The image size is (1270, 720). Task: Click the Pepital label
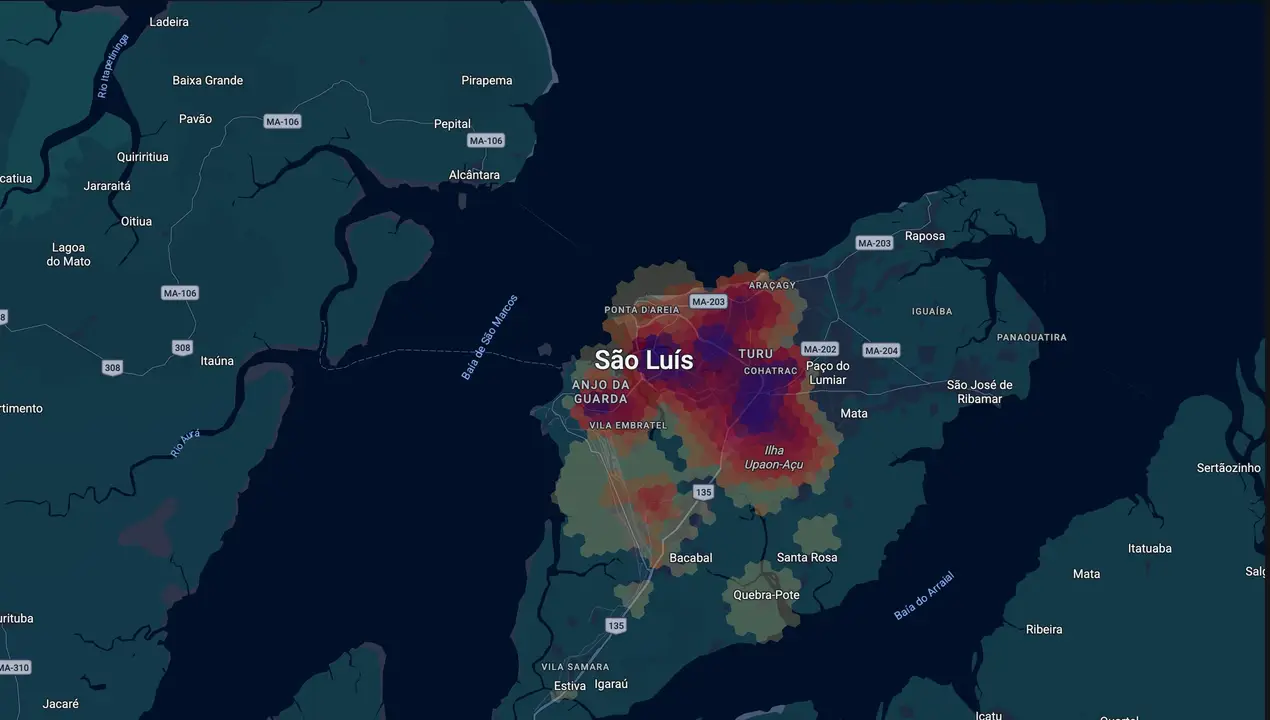(x=452, y=124)
